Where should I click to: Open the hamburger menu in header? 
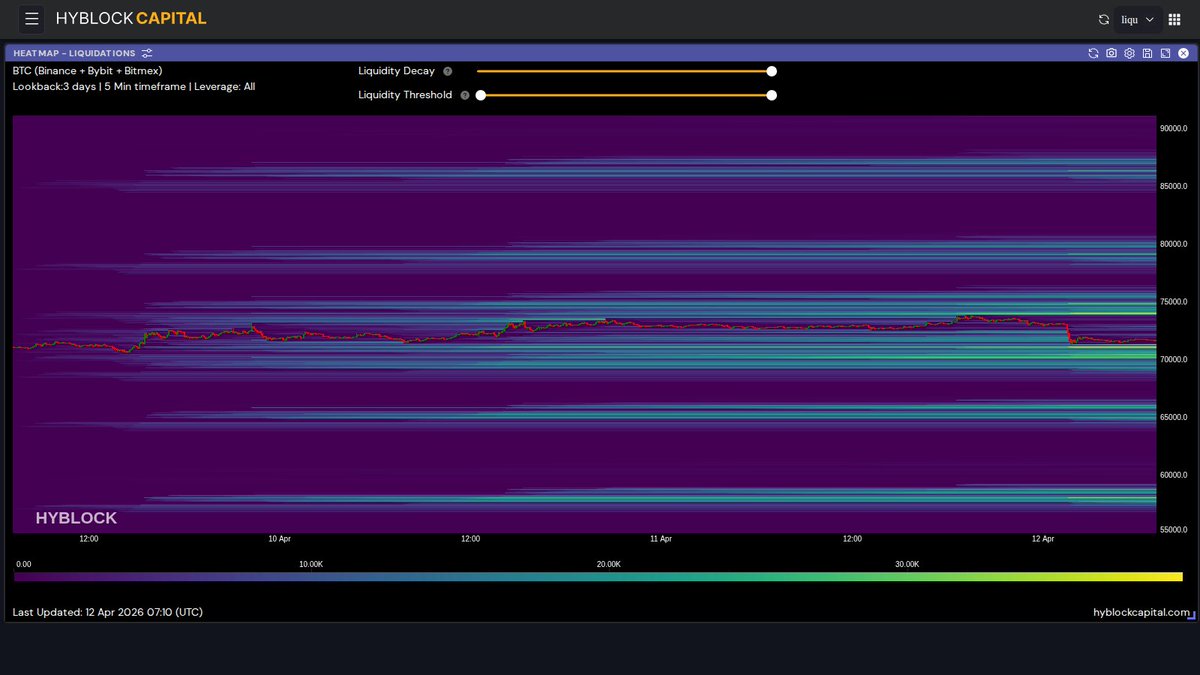[32, 19]
